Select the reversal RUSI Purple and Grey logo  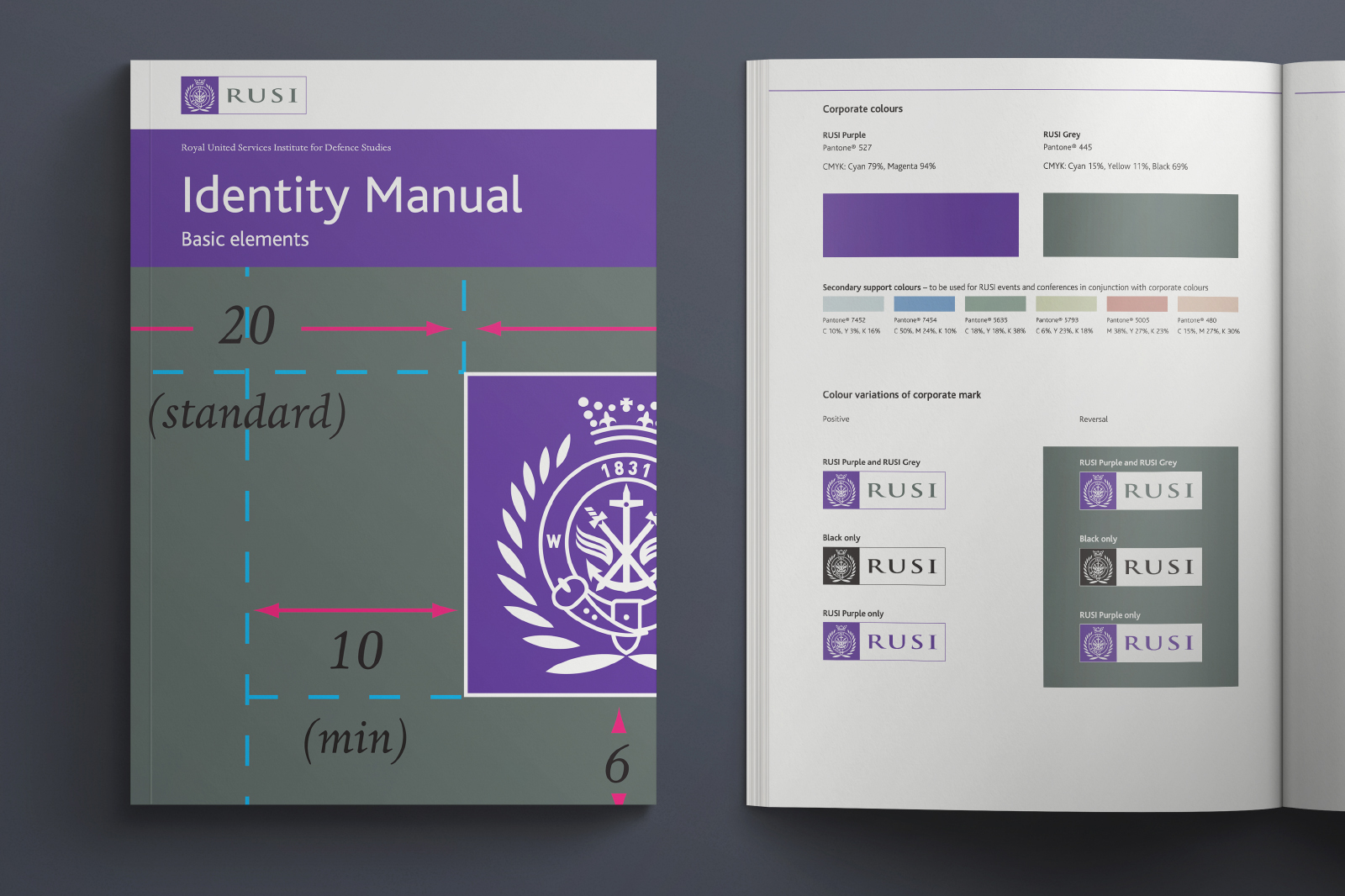(x=1141, y=491)
